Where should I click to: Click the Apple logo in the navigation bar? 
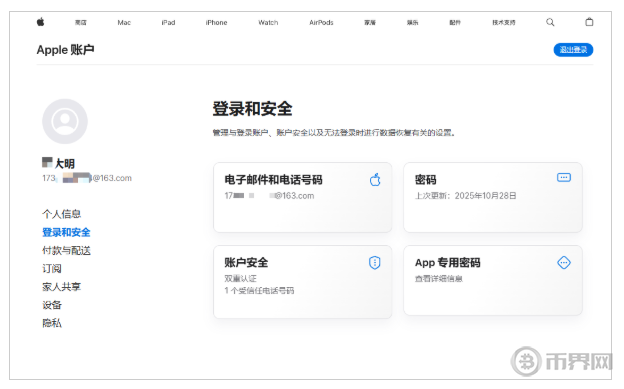(40, 22)
